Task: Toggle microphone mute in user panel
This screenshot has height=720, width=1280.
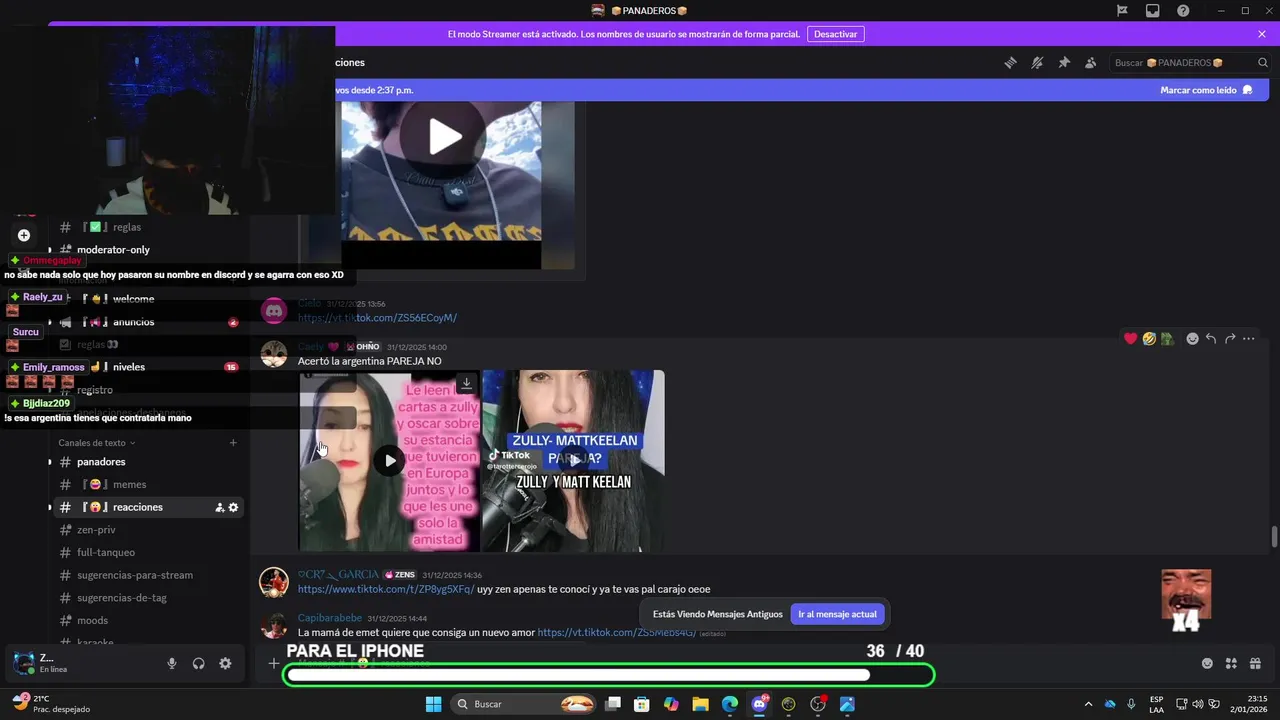Action: pos(172,663)
